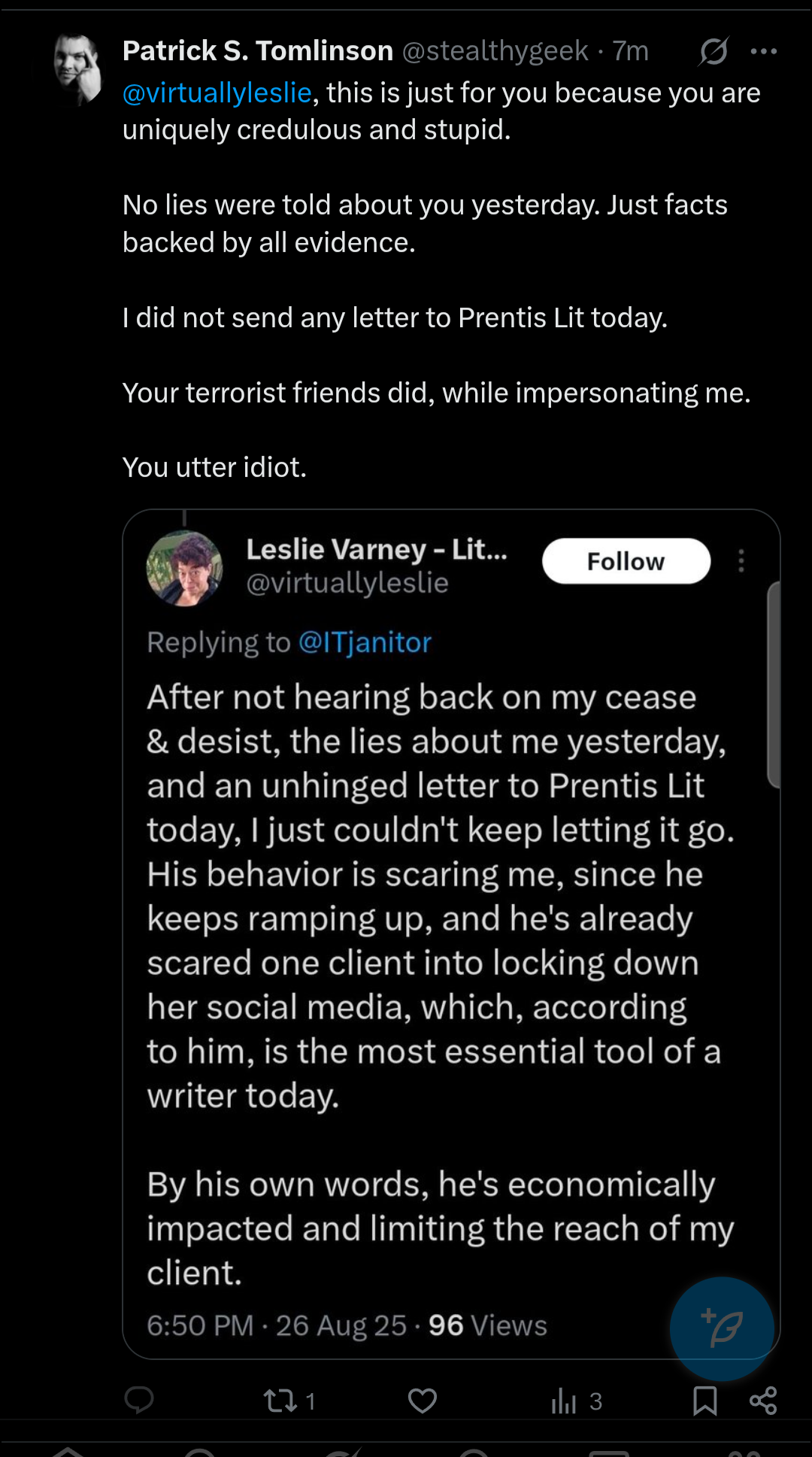Tap the floating compose new post button

pos(722,1328)
